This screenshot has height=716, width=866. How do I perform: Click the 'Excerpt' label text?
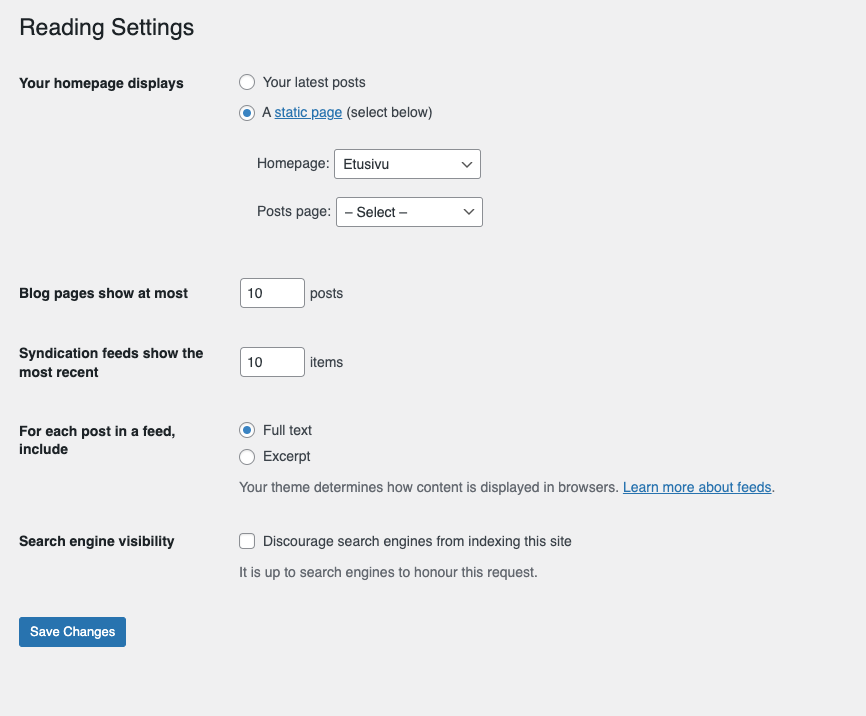pos(286,456)
